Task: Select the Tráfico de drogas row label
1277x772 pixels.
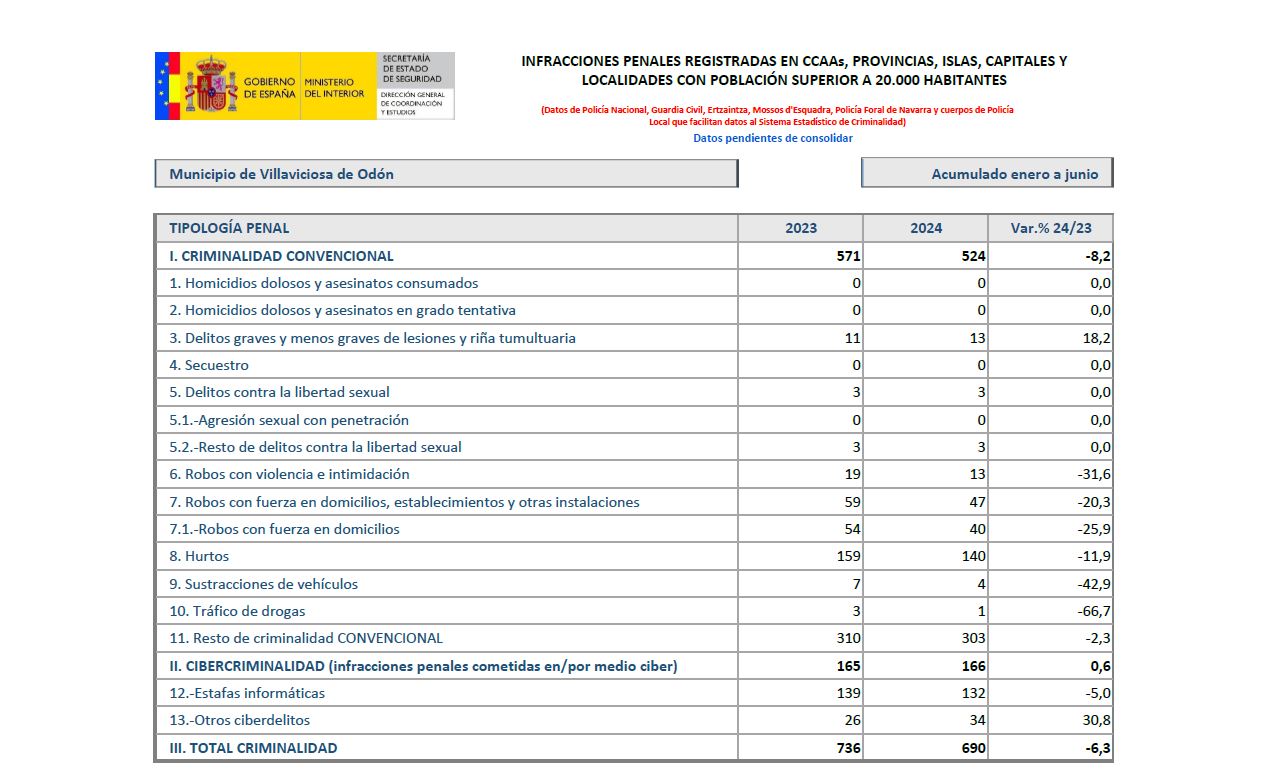Action: click(245, 611)
